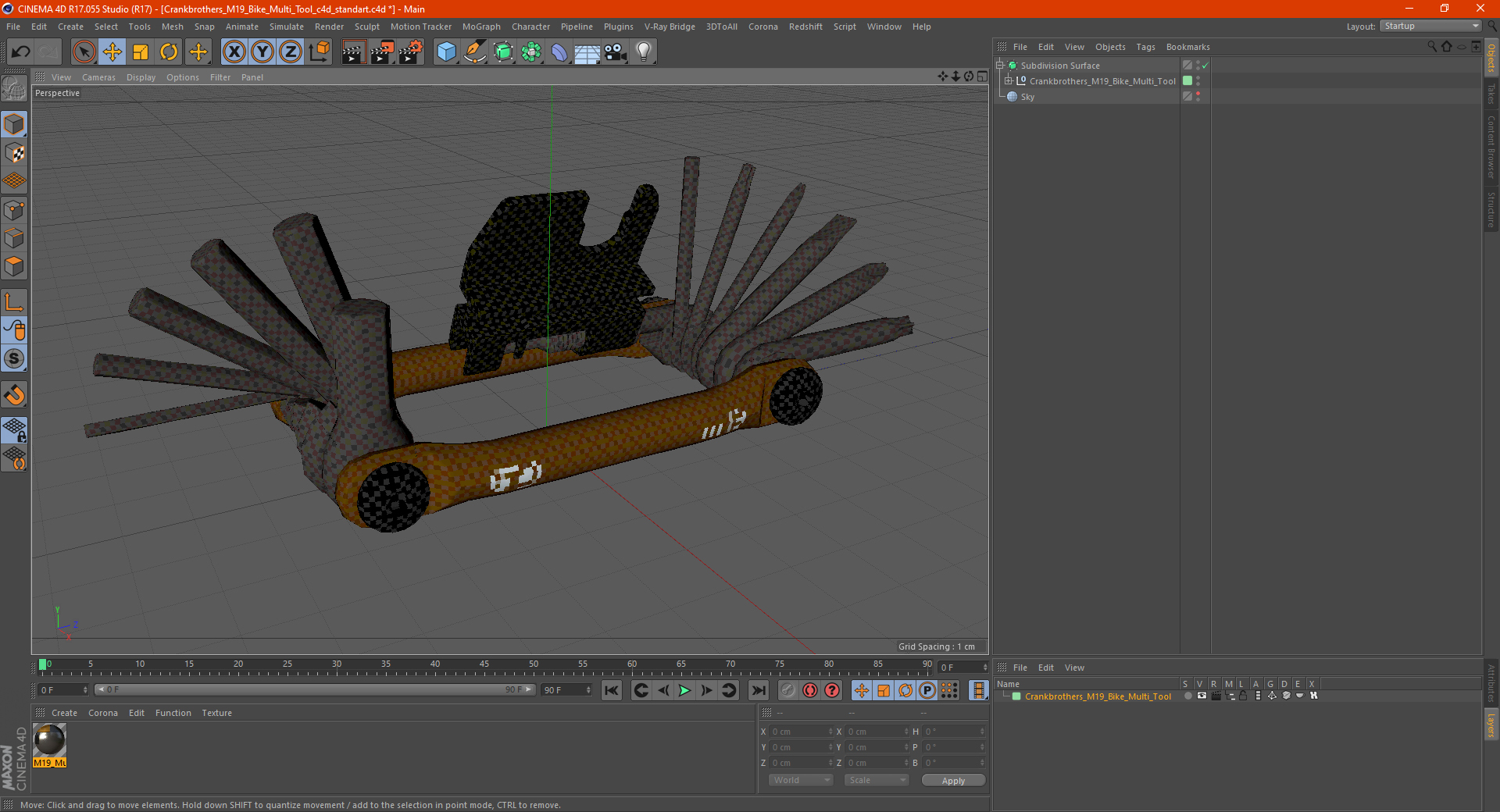Screen dimensions: 1500x812
Task: Switch to Polygons mode
Action: click(x=14, y=267)
